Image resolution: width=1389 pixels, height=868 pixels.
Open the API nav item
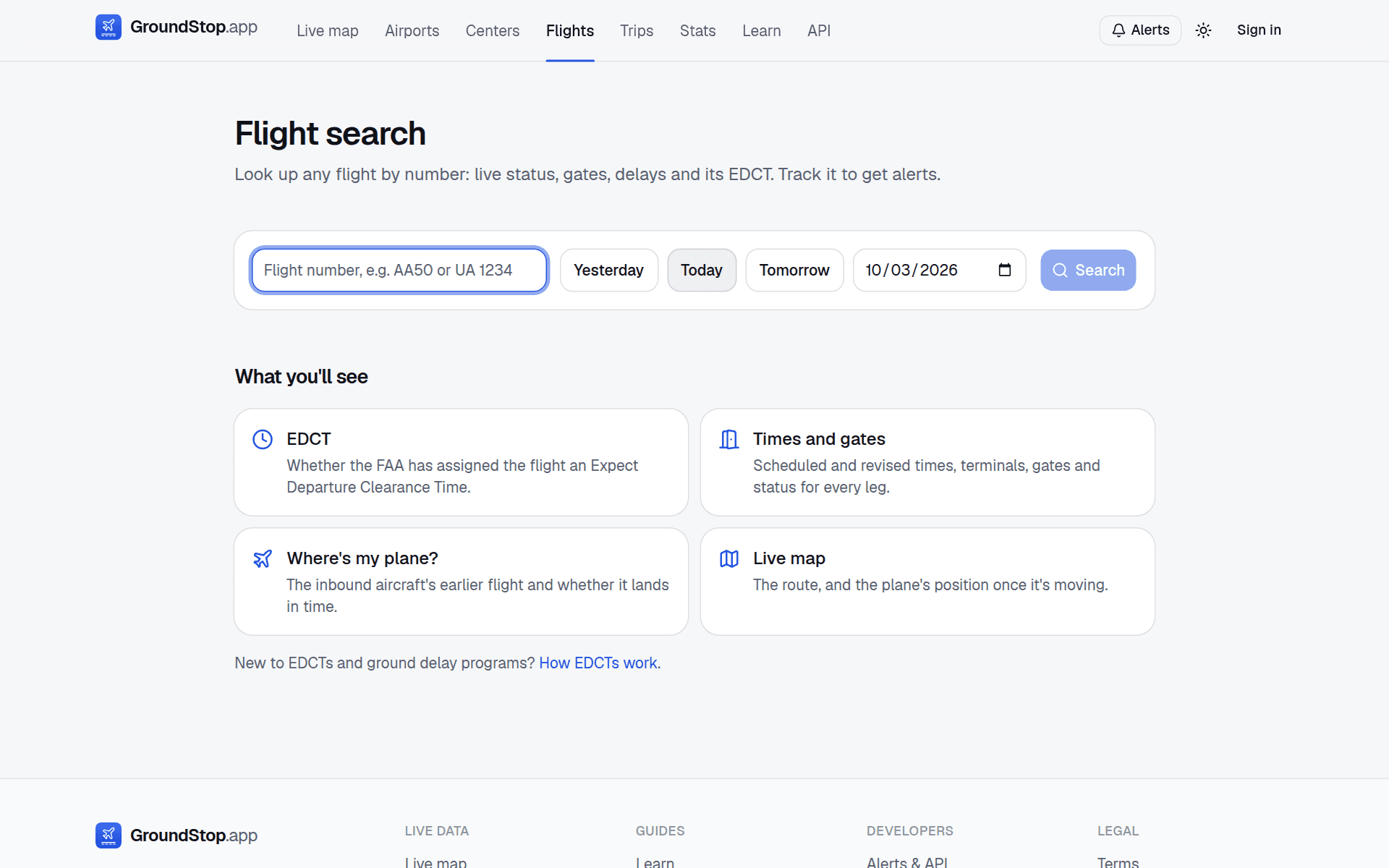coord(819,30)
